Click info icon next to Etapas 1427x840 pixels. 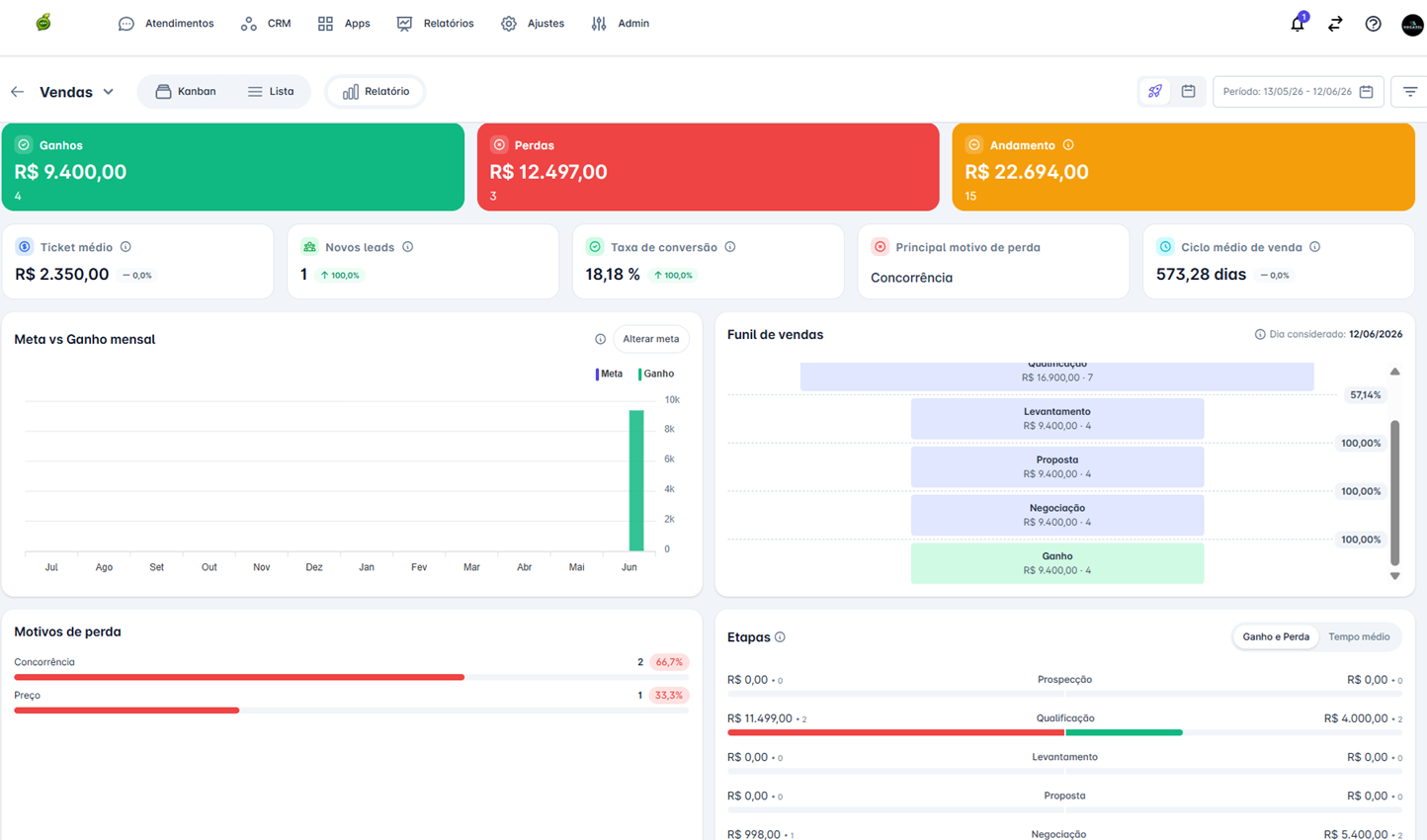780,637
